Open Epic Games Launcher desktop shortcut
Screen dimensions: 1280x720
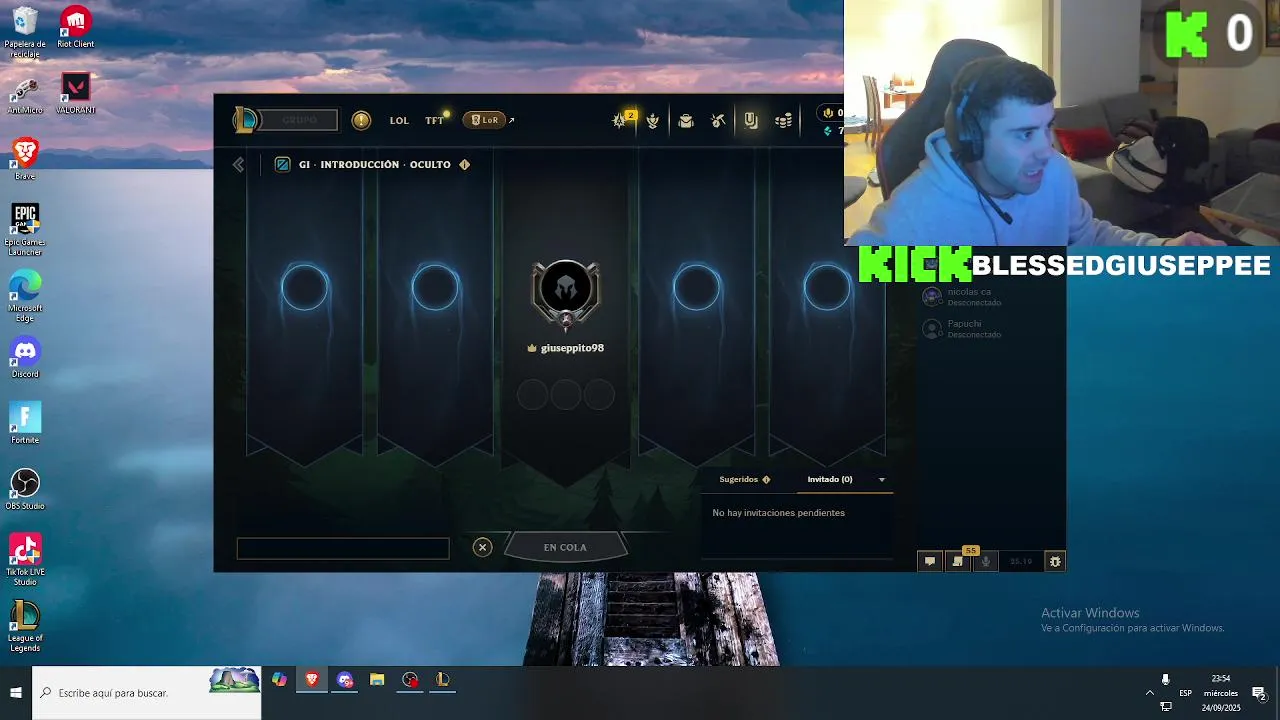[x=25, y=229]
